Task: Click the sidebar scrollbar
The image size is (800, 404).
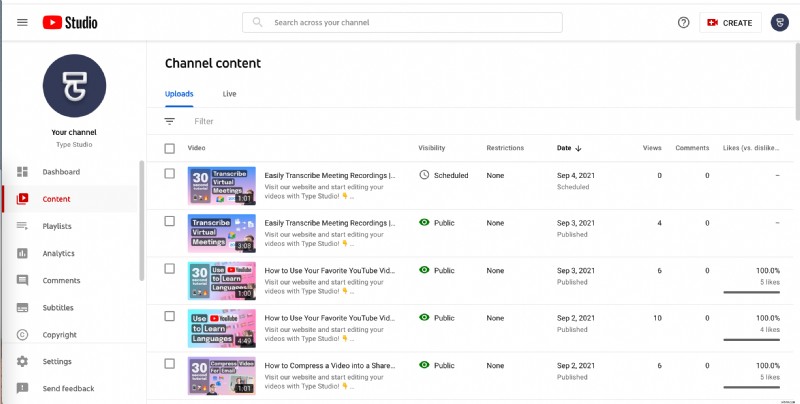Action: [141, 220]
